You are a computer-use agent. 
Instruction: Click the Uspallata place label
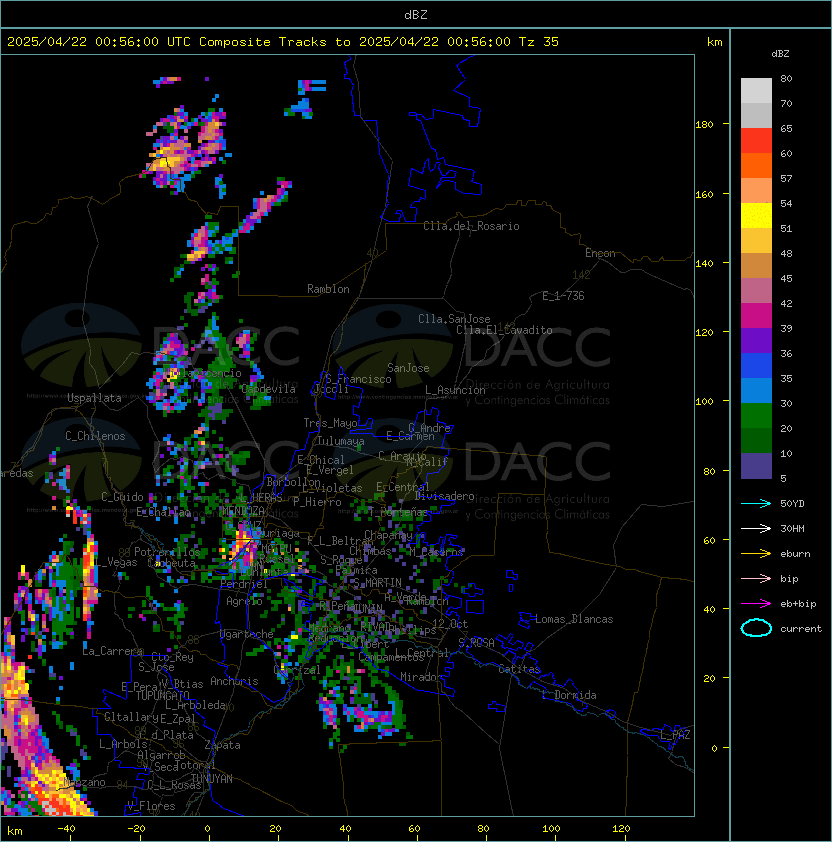(94, 398)
